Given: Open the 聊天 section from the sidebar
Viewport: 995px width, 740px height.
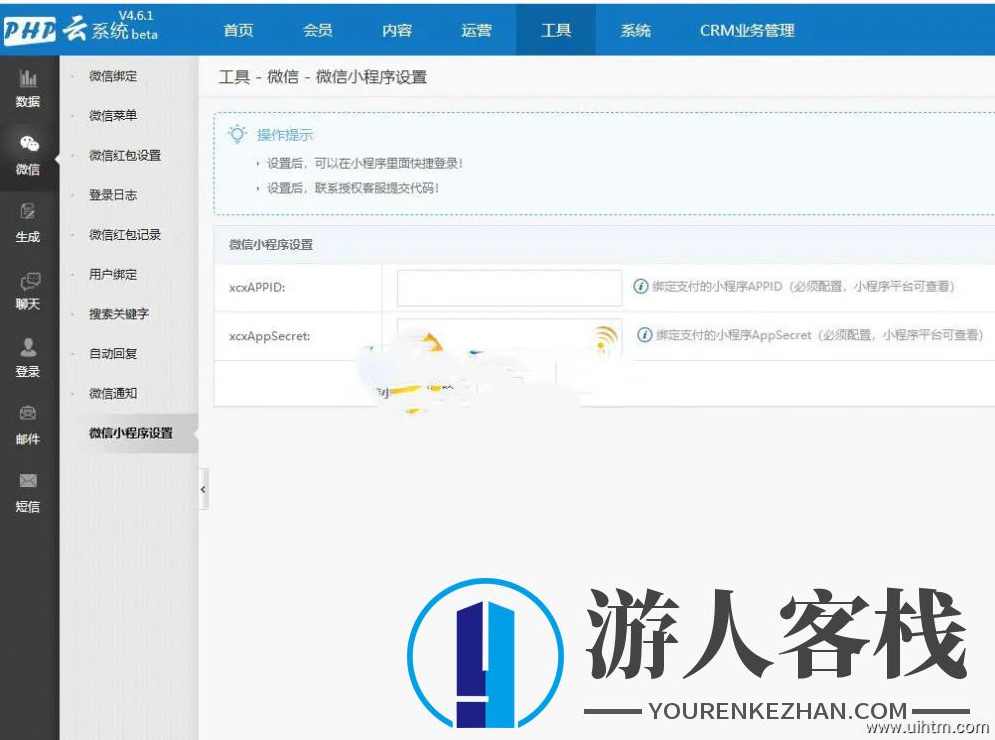Looking at the screenshot, I should click(28, 292).
